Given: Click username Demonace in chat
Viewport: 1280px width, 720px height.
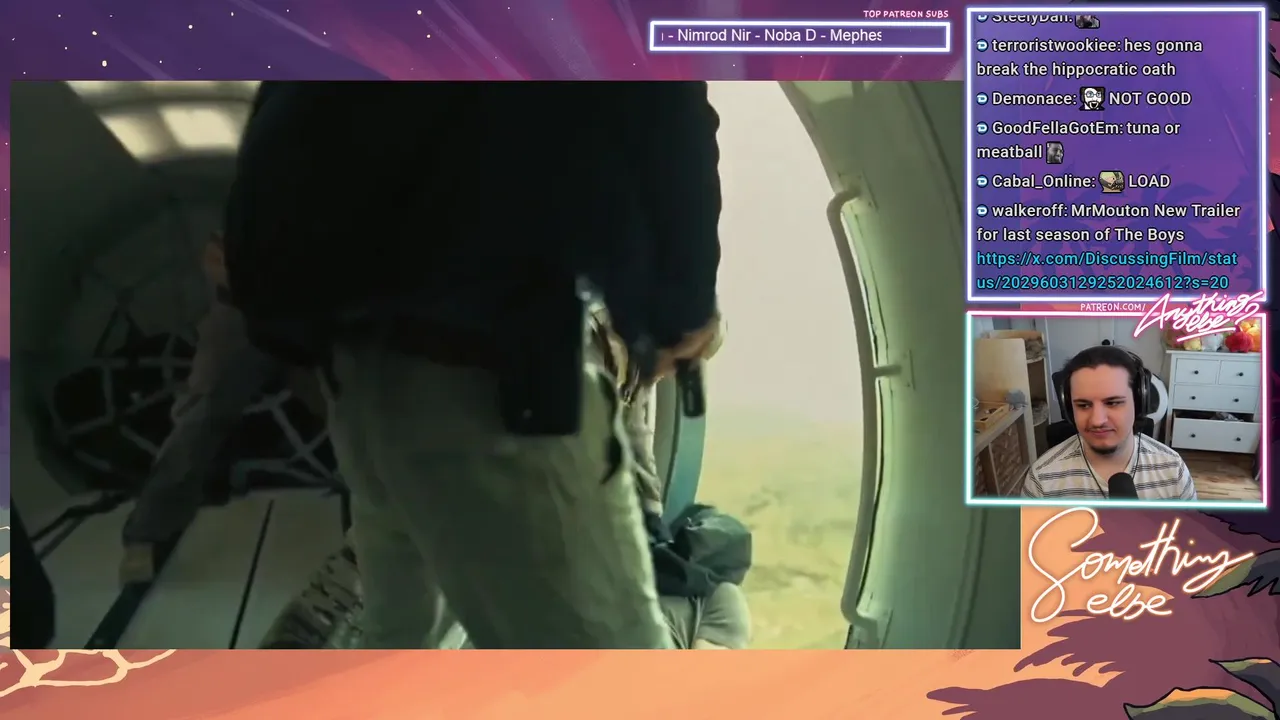Looking at the screenshot, I should tap(1033, 98).
